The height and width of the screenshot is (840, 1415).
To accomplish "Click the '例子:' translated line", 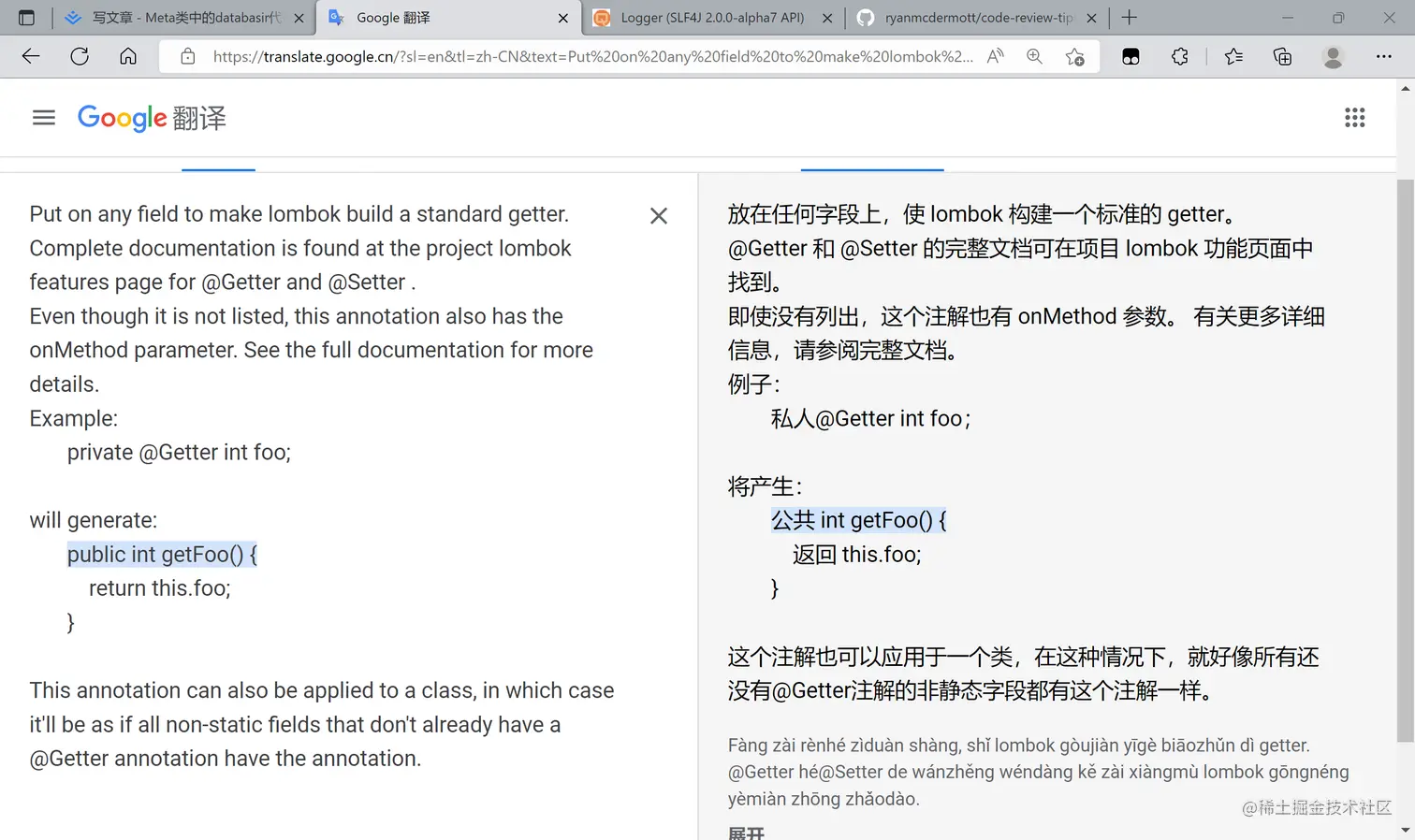I will coord(754,384).
